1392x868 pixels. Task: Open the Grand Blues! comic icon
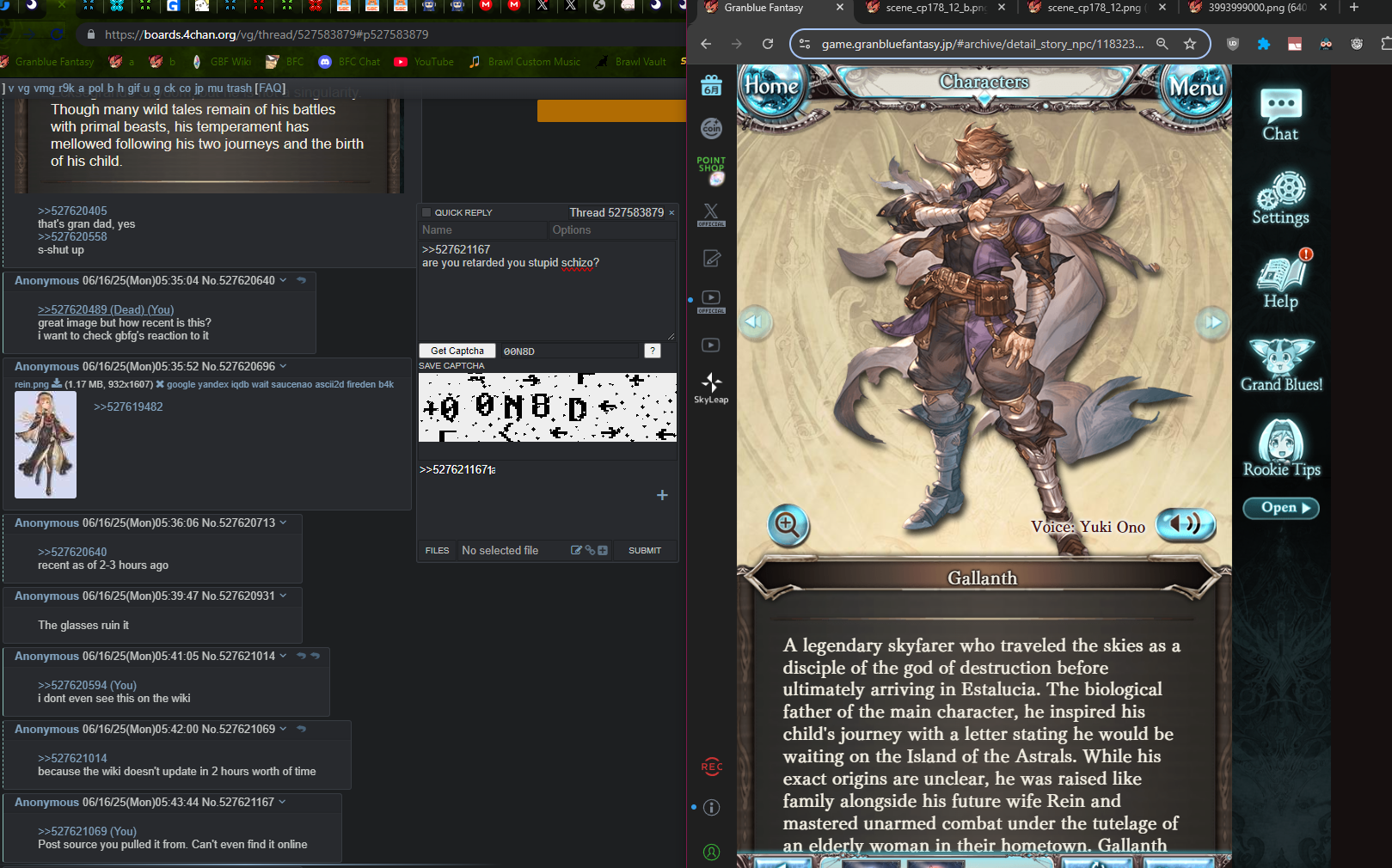pos(1281,364)
